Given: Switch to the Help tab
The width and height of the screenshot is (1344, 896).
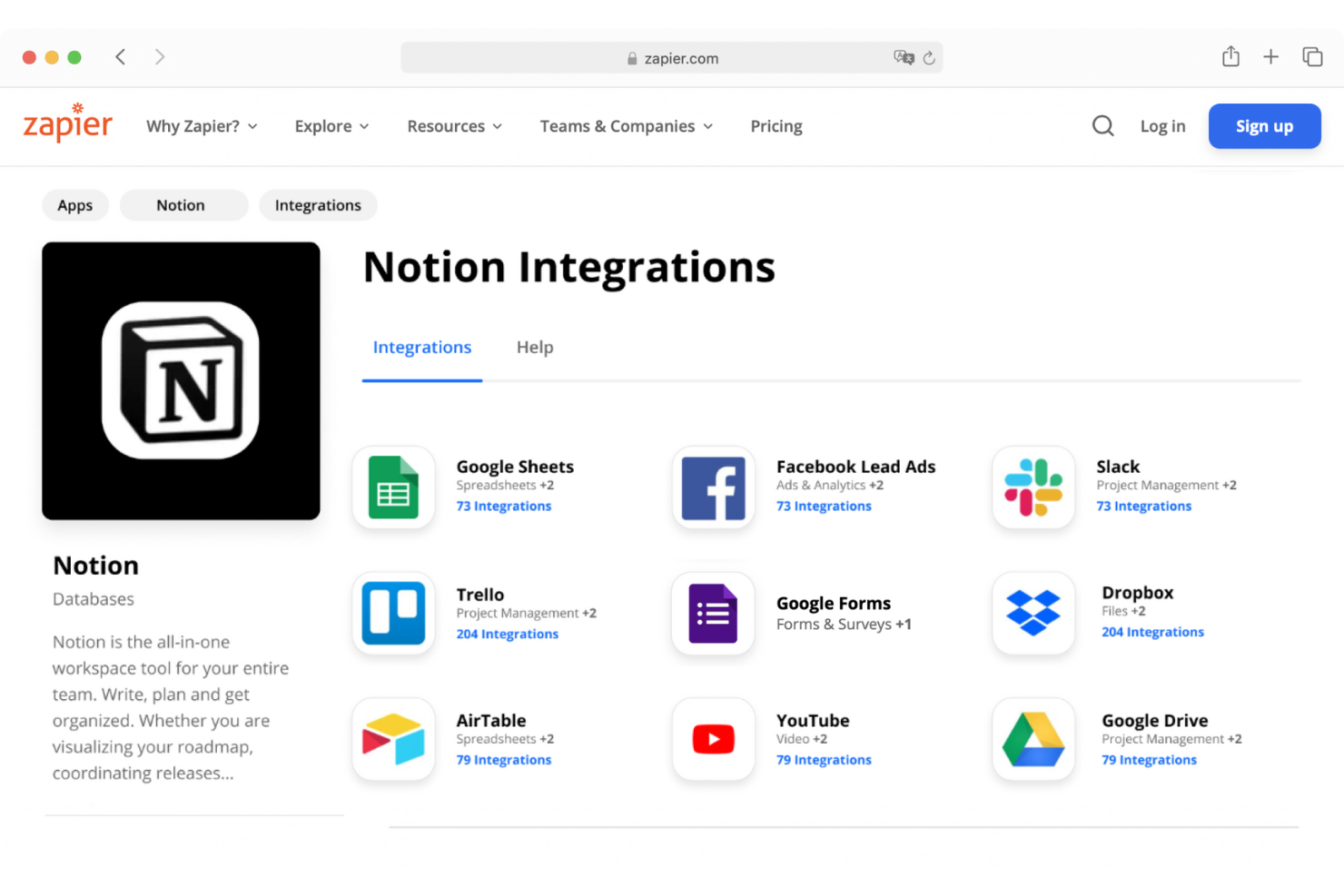Looking at the screenshot, I should coord(535,347).
